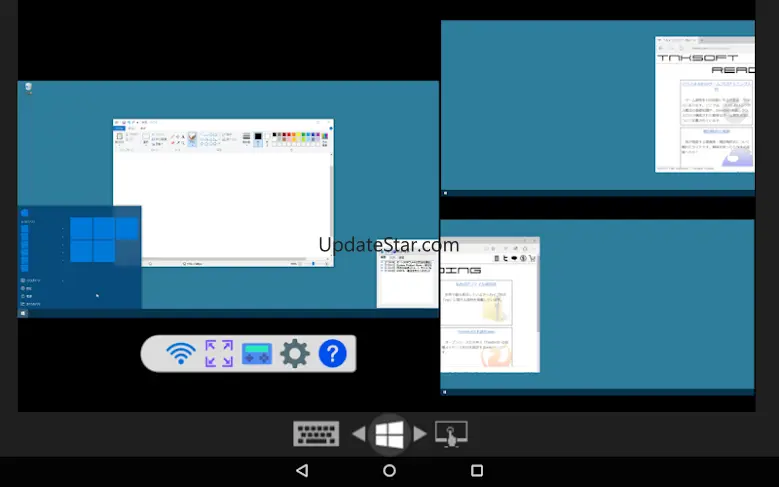Click the dollar coin icon in lower browser
Viewport: 779px width, 487px height.
pyautogui.click(x=523, y=258)
